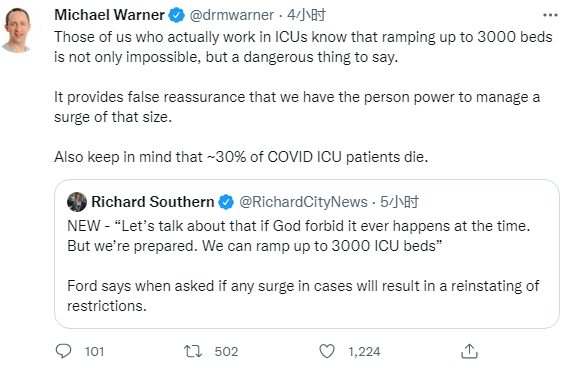Viewport: 574px width, 368px height.
Task: Open Richard Southern's small avatar
Action: [x=77, y=202]
